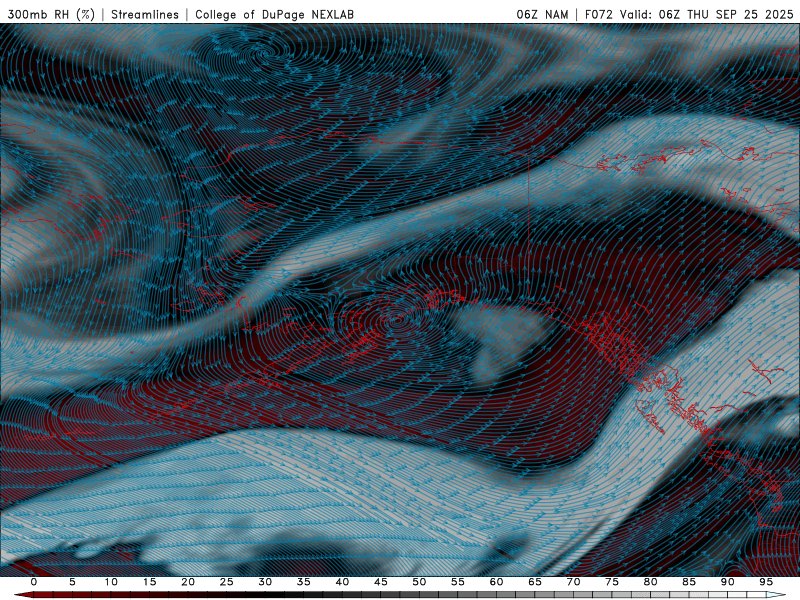Click the cyclonic swirl center in the middle of map

(396, 321)
